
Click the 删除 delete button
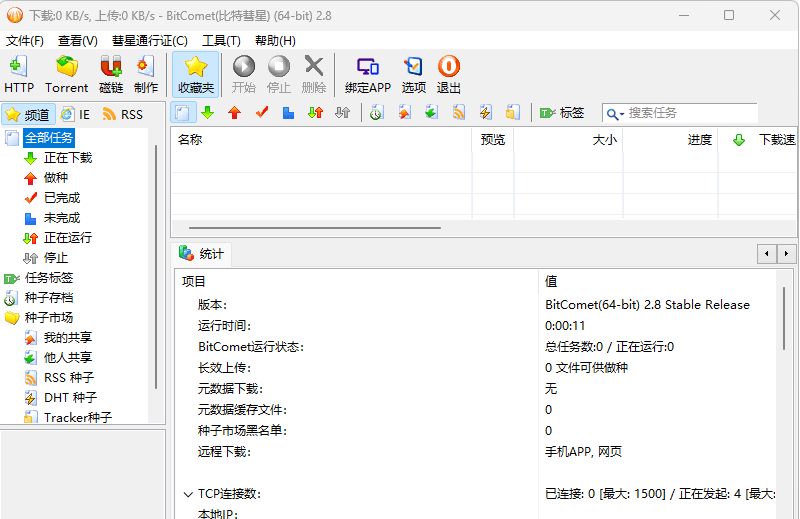314,75
